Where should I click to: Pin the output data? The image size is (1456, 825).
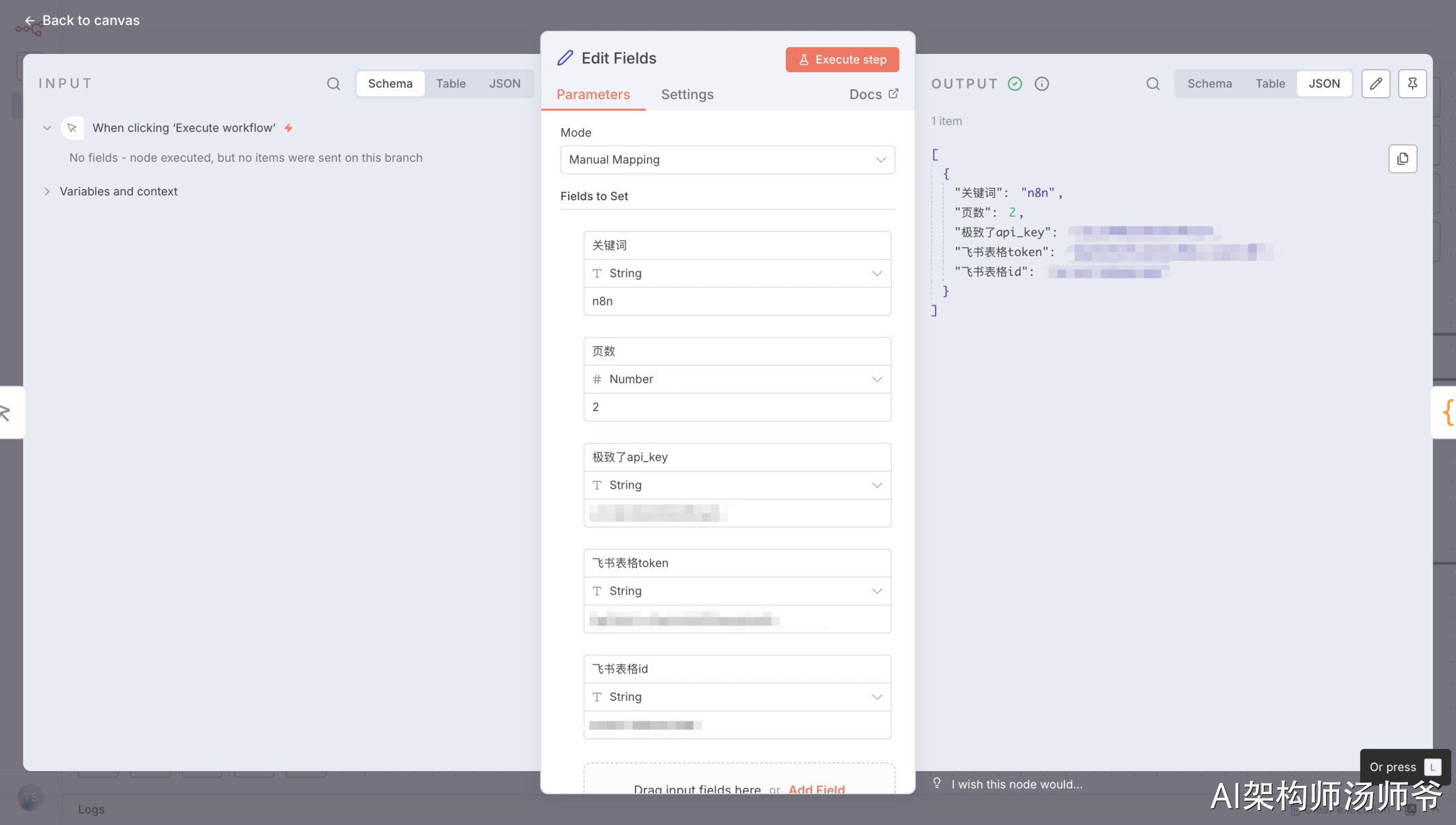(1412, 84)
